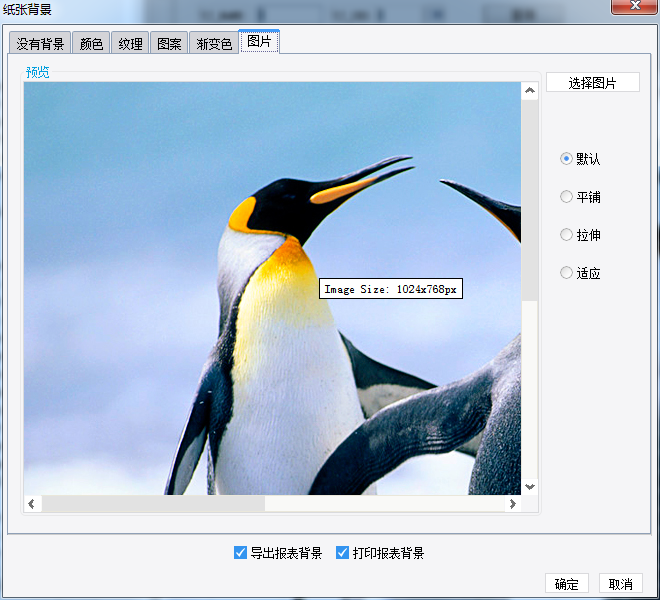Click the Image Size tooltip text
Viewport: 660px width, 600px height.
click(391, 289)
